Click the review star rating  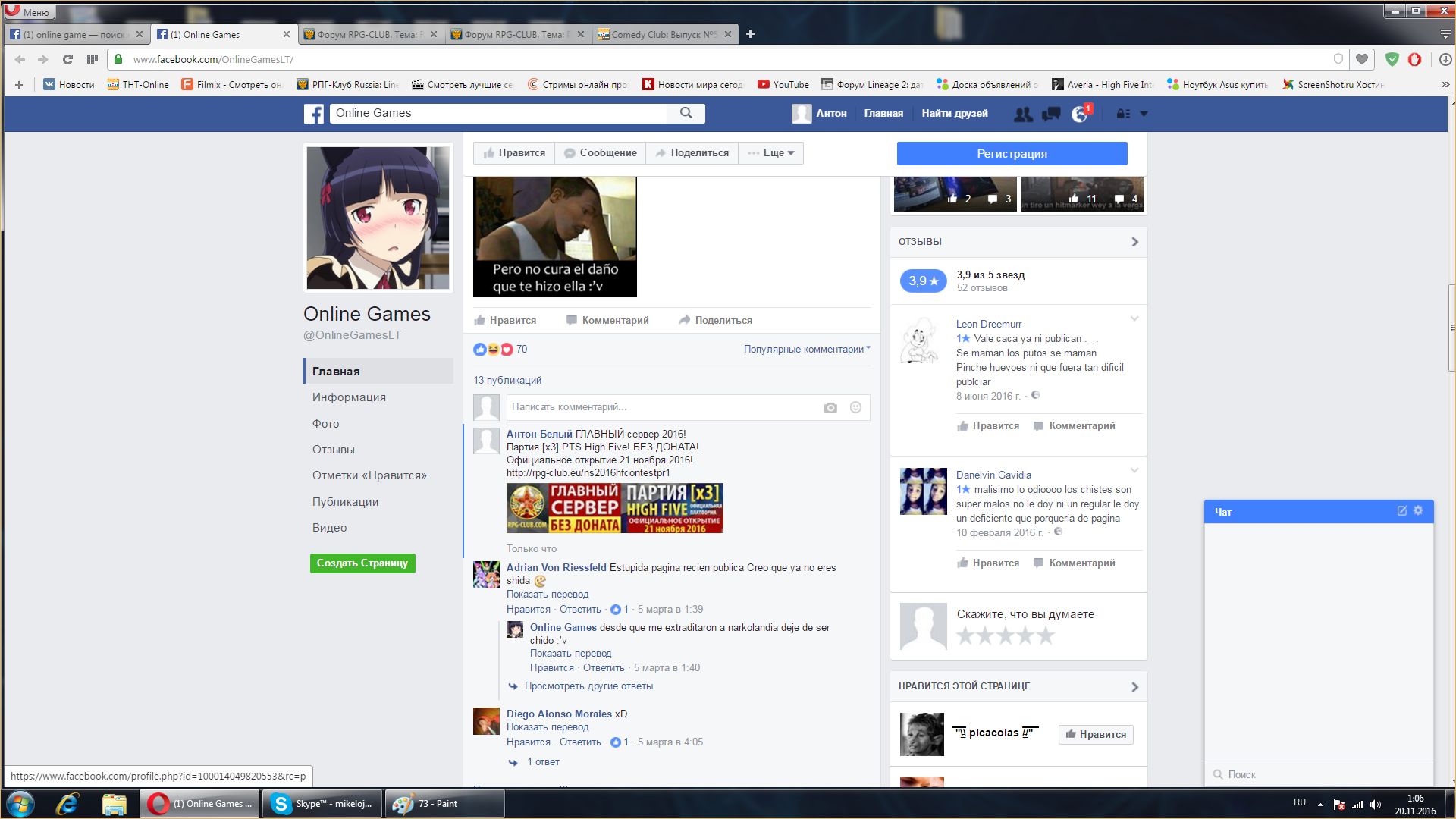(x=1006, y=635)
